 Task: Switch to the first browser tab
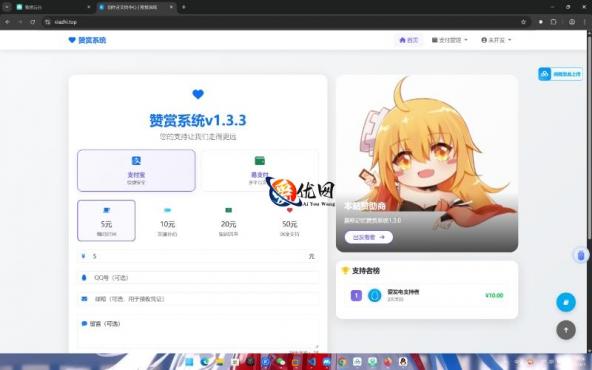coord(53,7)
